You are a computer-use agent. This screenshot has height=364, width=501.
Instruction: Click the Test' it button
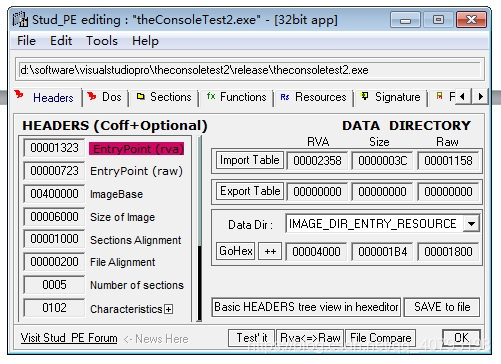click(x=252, y=338)
